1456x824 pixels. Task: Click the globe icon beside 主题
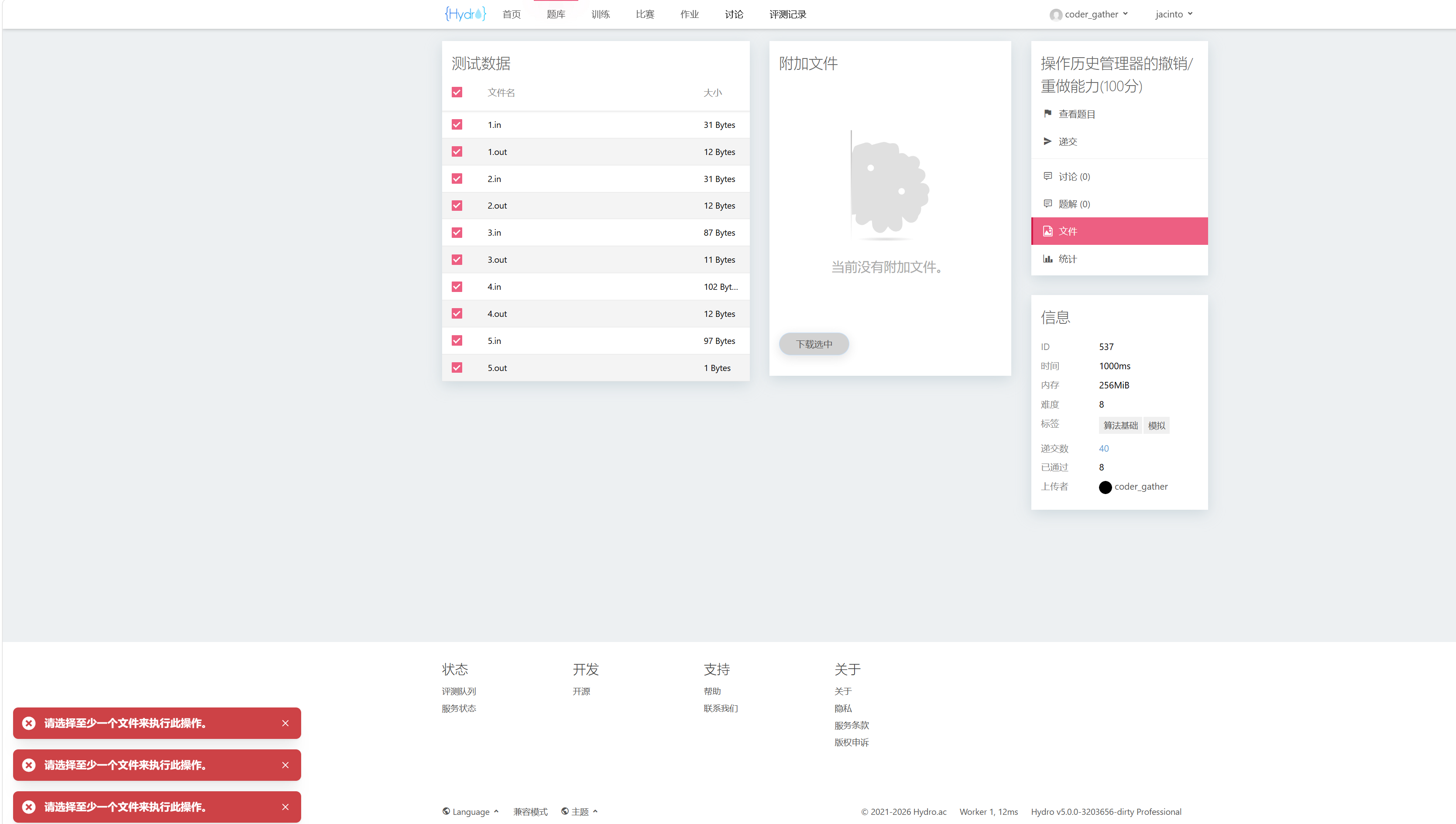pyautogui.click(x=565, y=811)
